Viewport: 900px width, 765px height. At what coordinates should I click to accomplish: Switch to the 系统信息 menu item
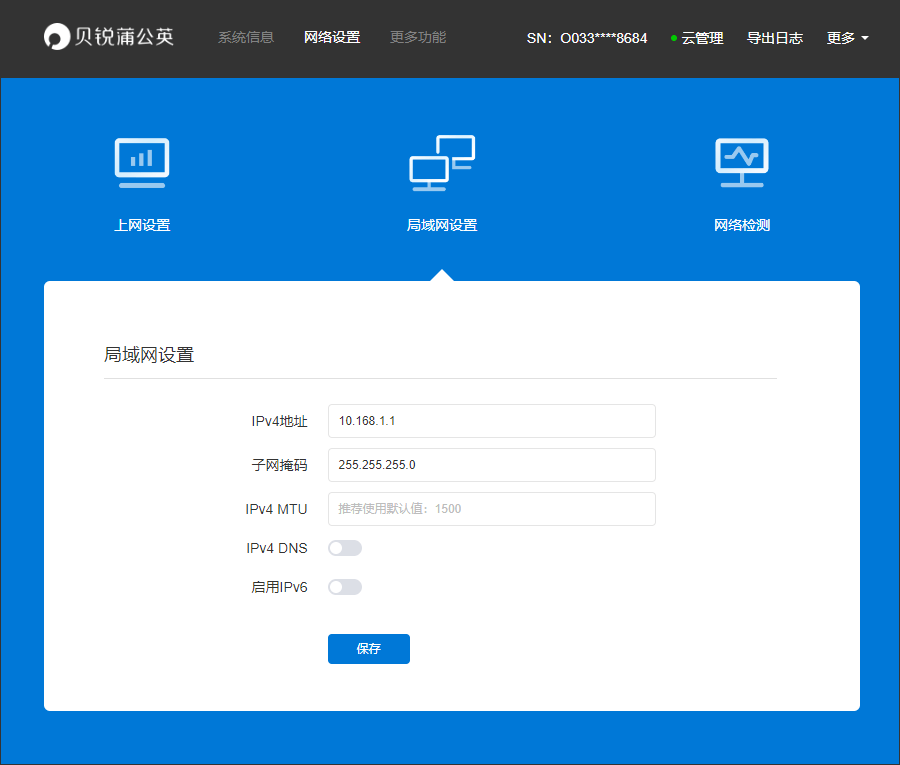click(x=245, y=37)
